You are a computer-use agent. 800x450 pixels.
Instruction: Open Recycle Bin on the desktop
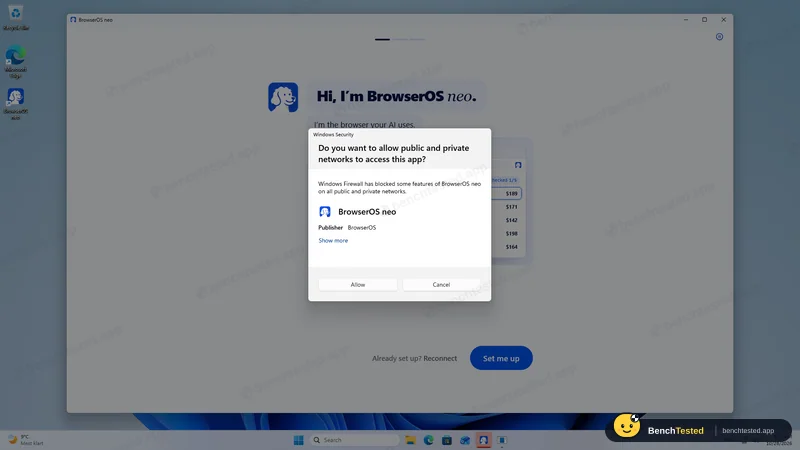[x=15, y=17]
